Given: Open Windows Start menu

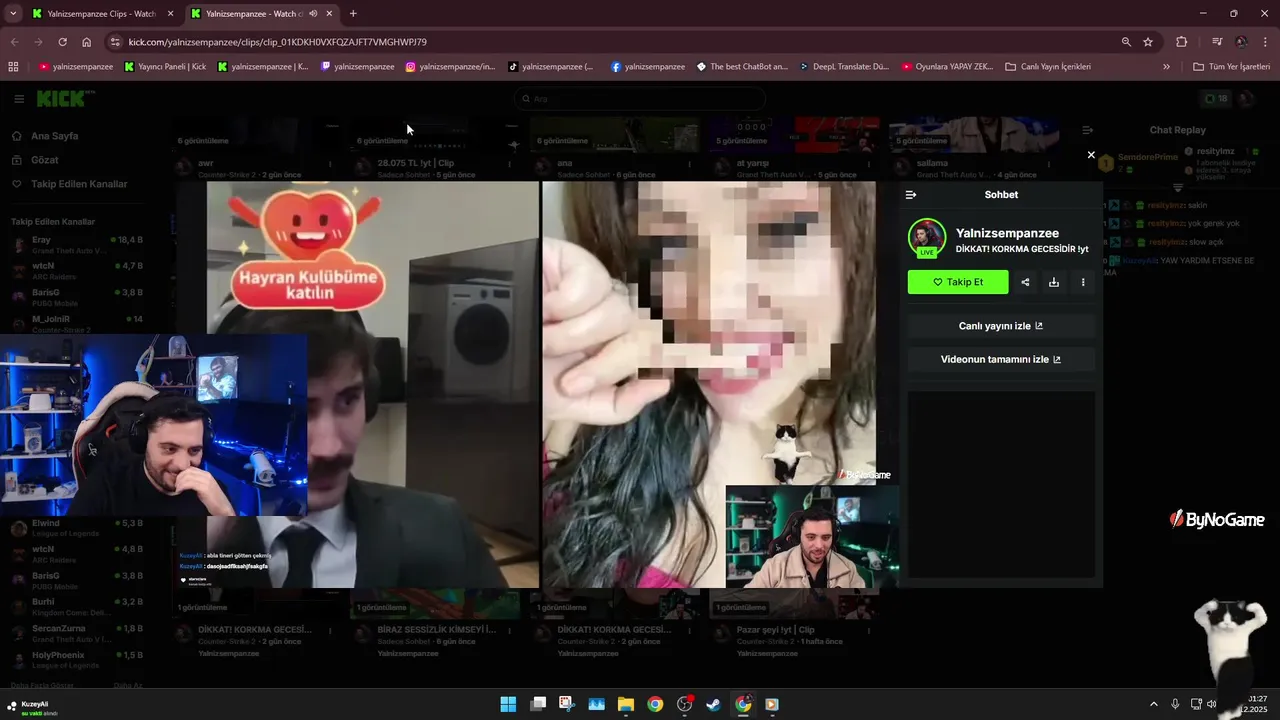Looking at the screenshot, I should 508,704.
